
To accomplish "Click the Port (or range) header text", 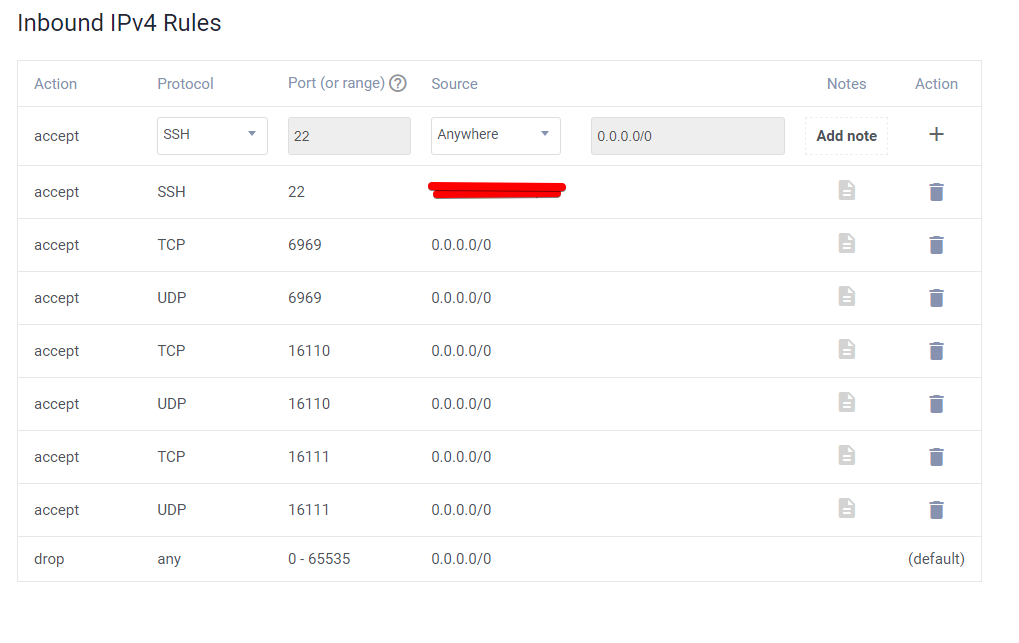I will pos(336,83).
